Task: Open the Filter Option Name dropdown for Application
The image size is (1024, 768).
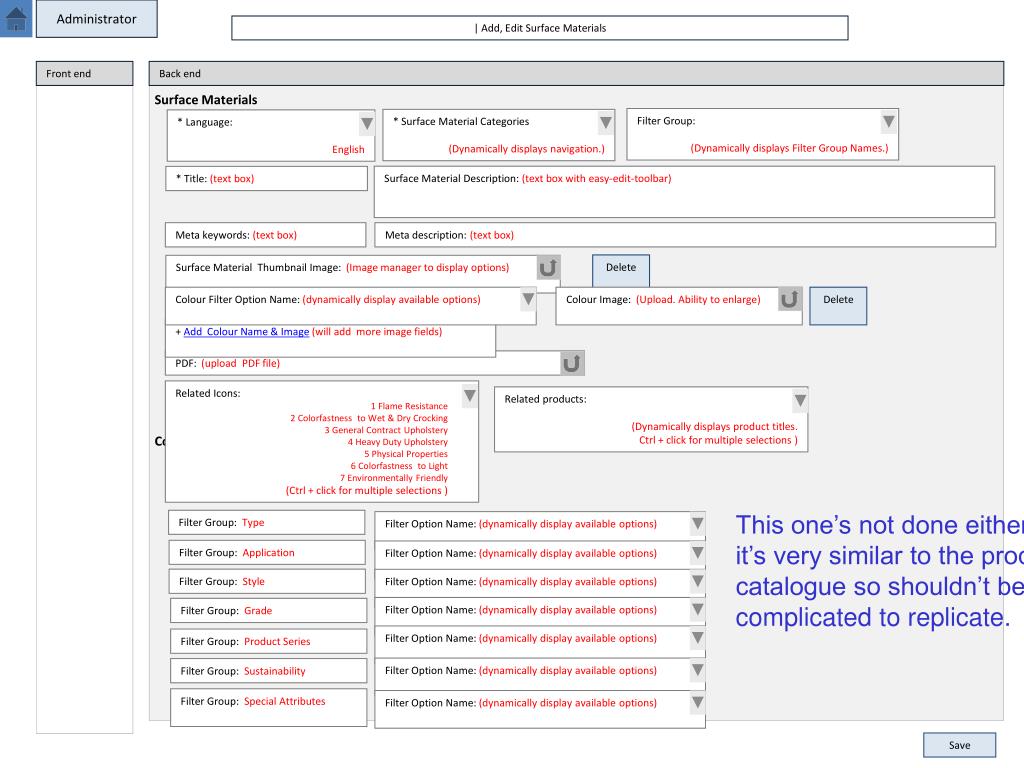Action: 697,553
